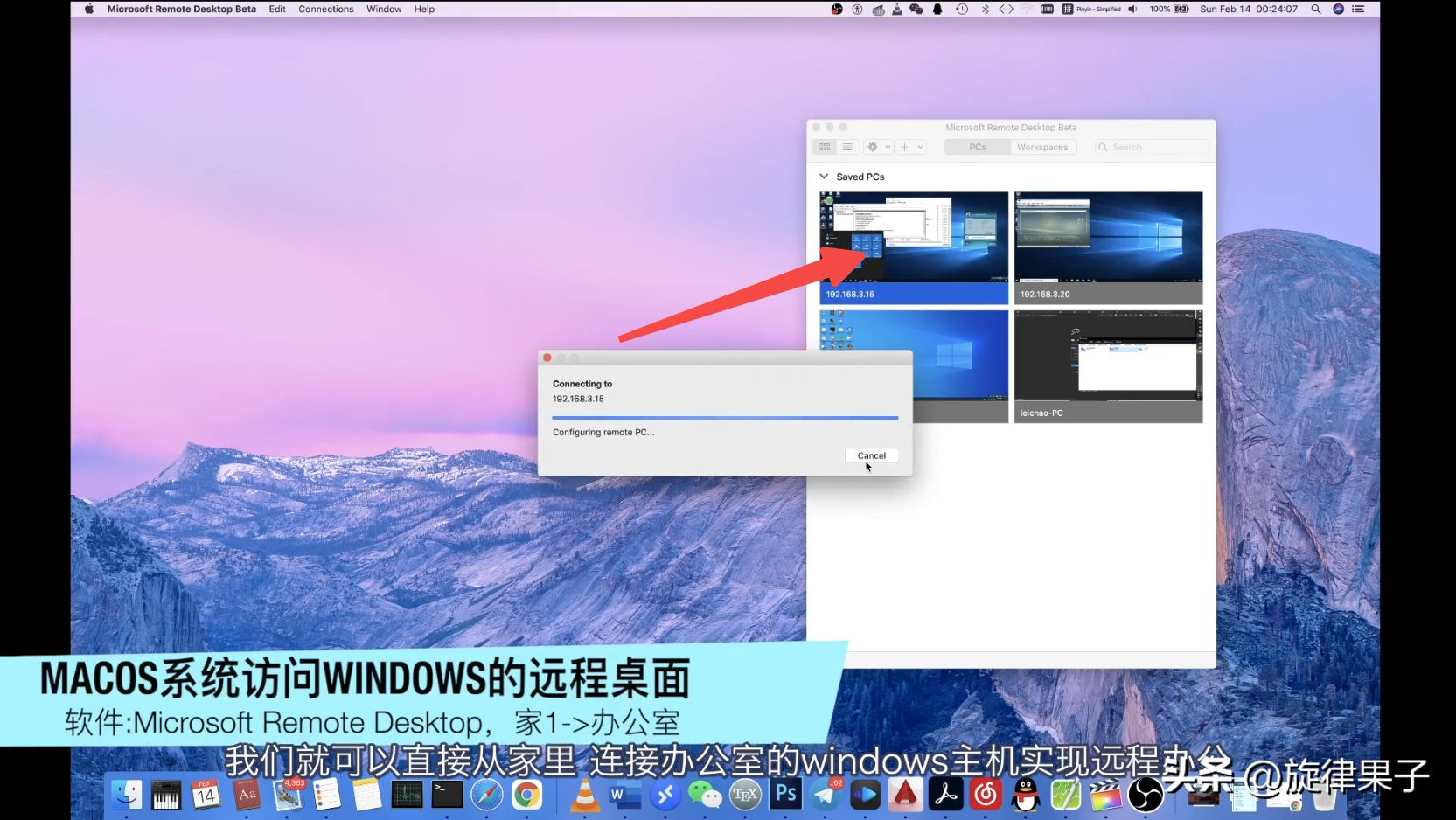Select the PCs tab
The height and width of the screenshot is (820, 1456).
point(977,147)
